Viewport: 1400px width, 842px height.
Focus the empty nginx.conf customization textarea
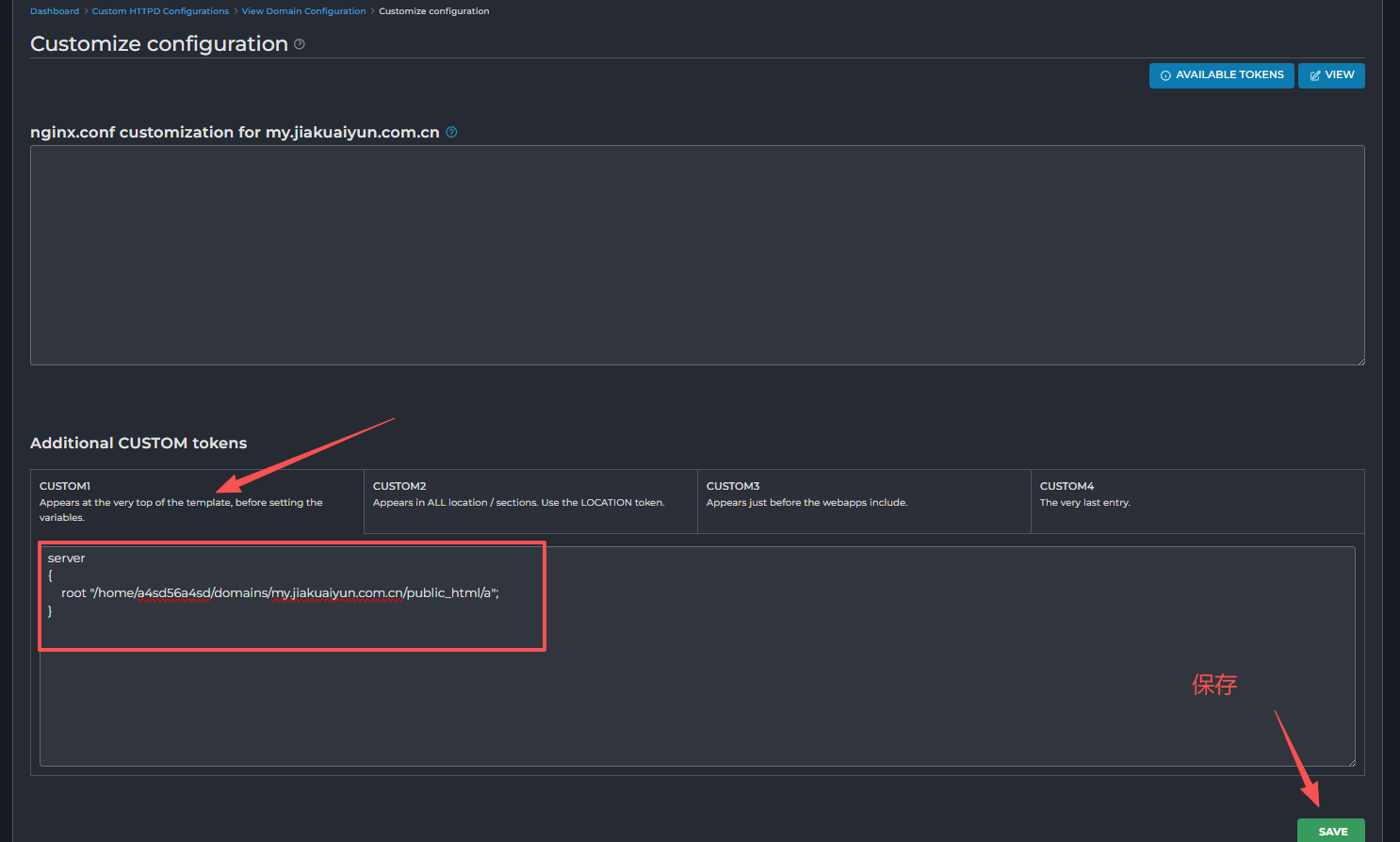tap(697, 254)
